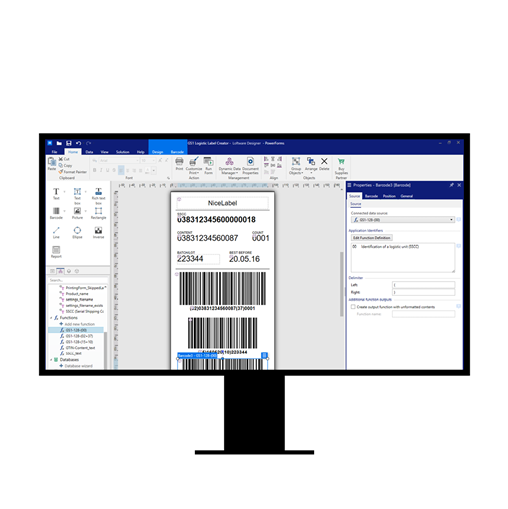The width and height of the screenshot is (508, 509).
Task: Select the highlighted GS1-128-(00) function item
Action: [x=76, y=330]
